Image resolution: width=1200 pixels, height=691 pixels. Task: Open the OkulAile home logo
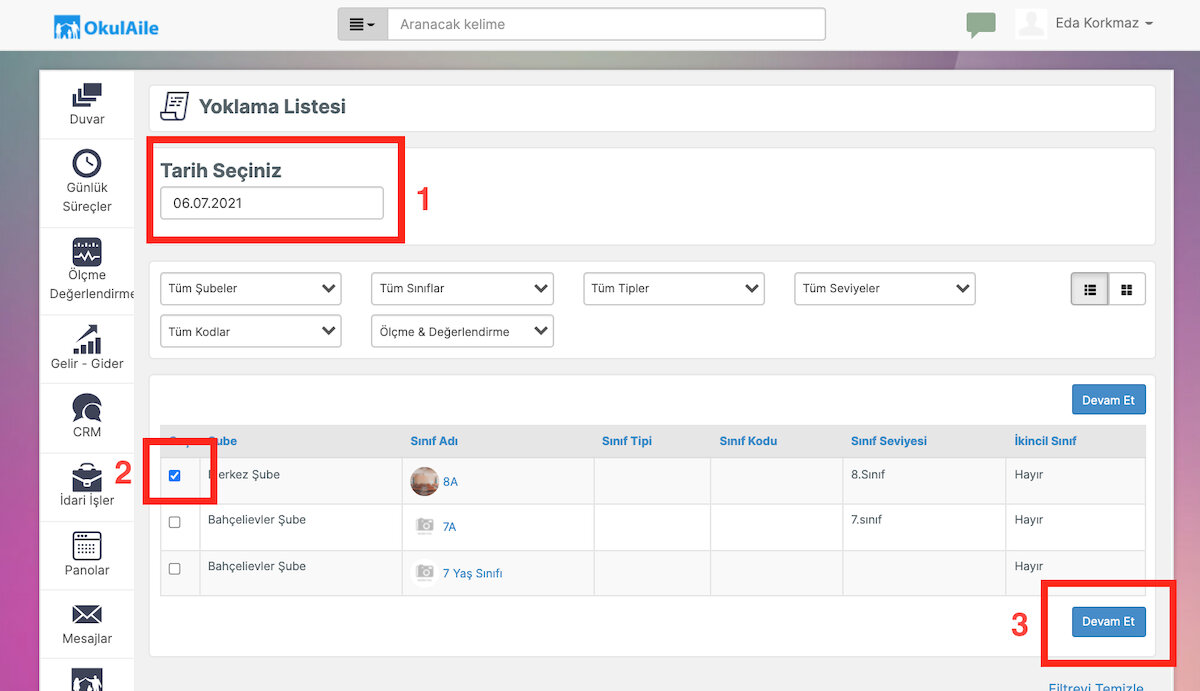106,26
